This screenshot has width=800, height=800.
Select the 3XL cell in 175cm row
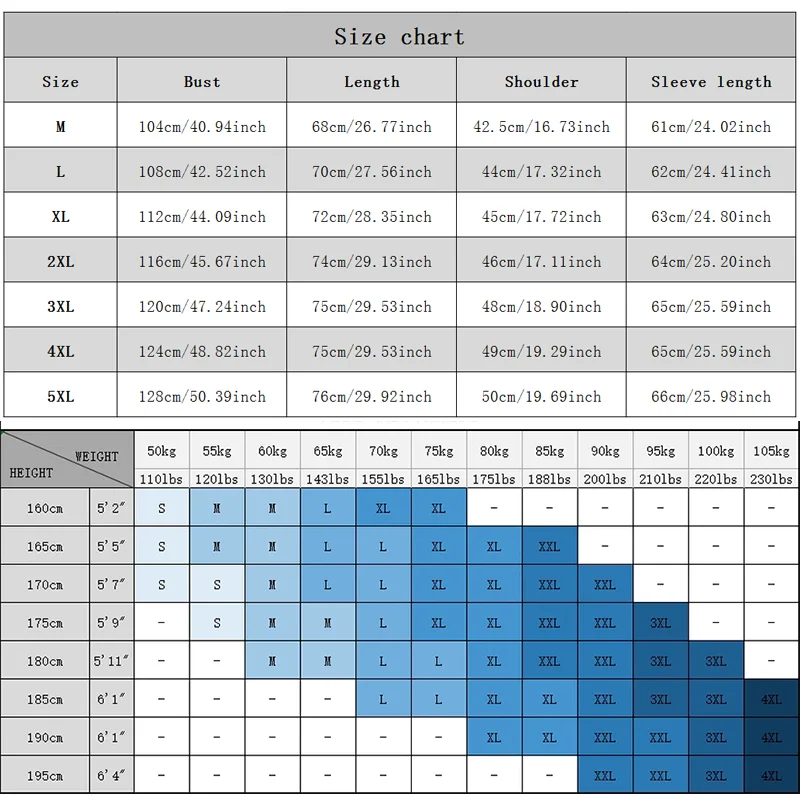pos(660,623)
